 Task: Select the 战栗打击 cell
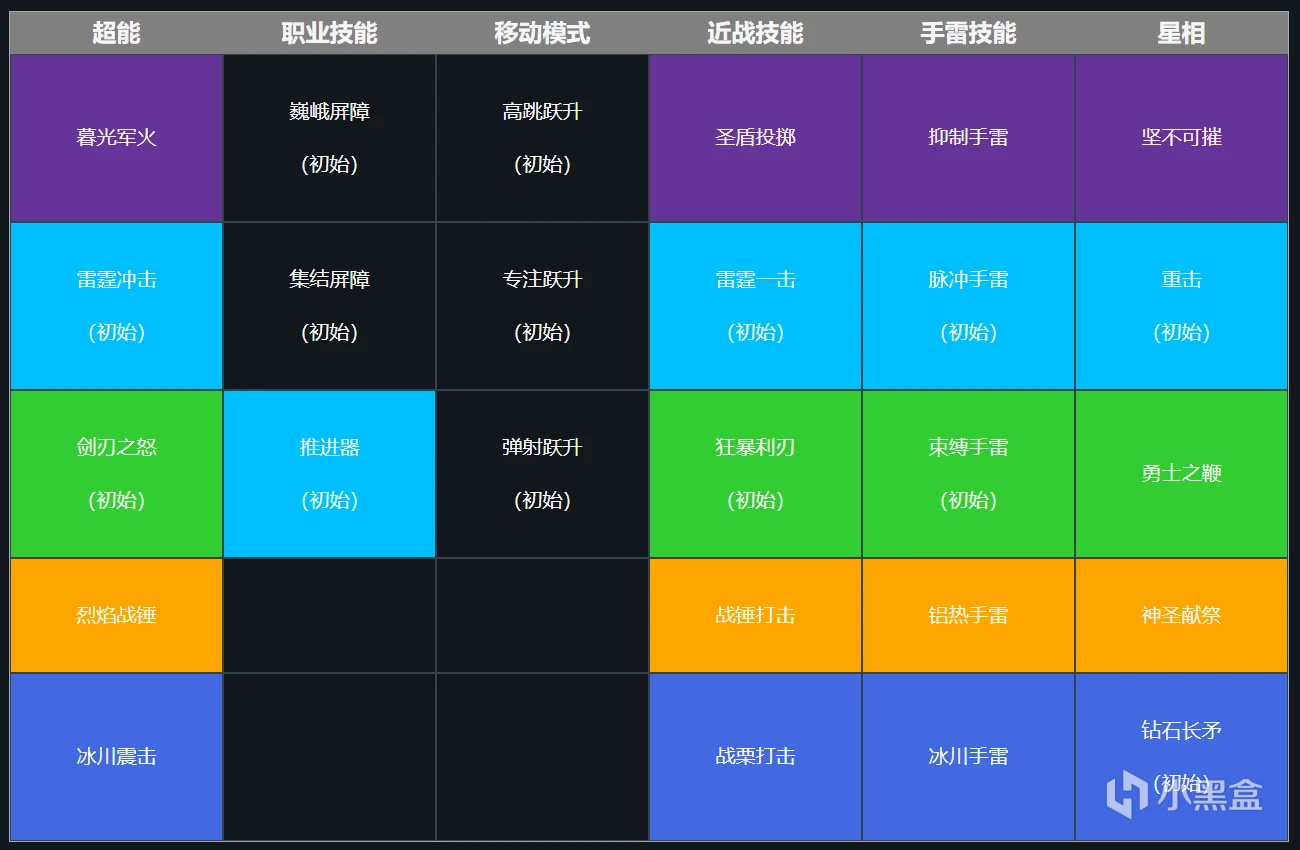coord(755,757)
